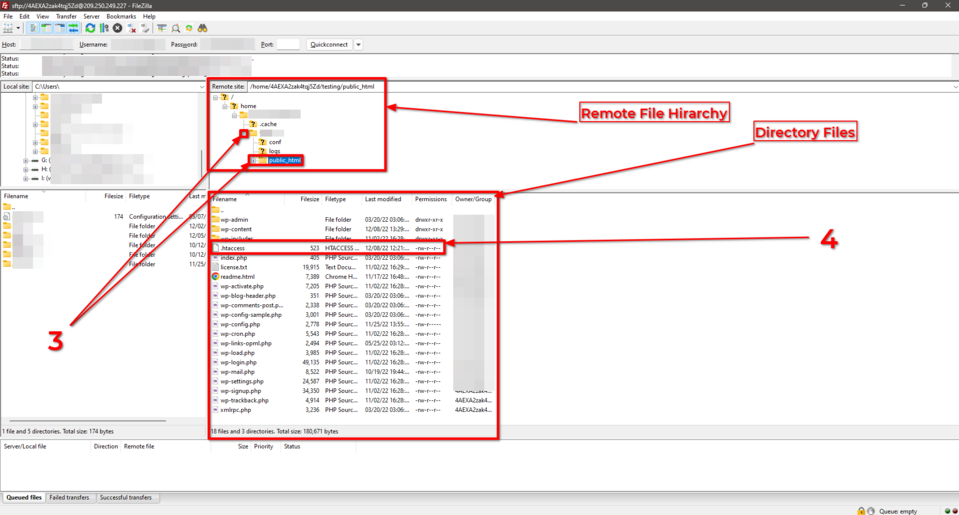The image size is (959, 515).
Task: Collapse the home node in remote tree
Action: [x=224, y=106]
